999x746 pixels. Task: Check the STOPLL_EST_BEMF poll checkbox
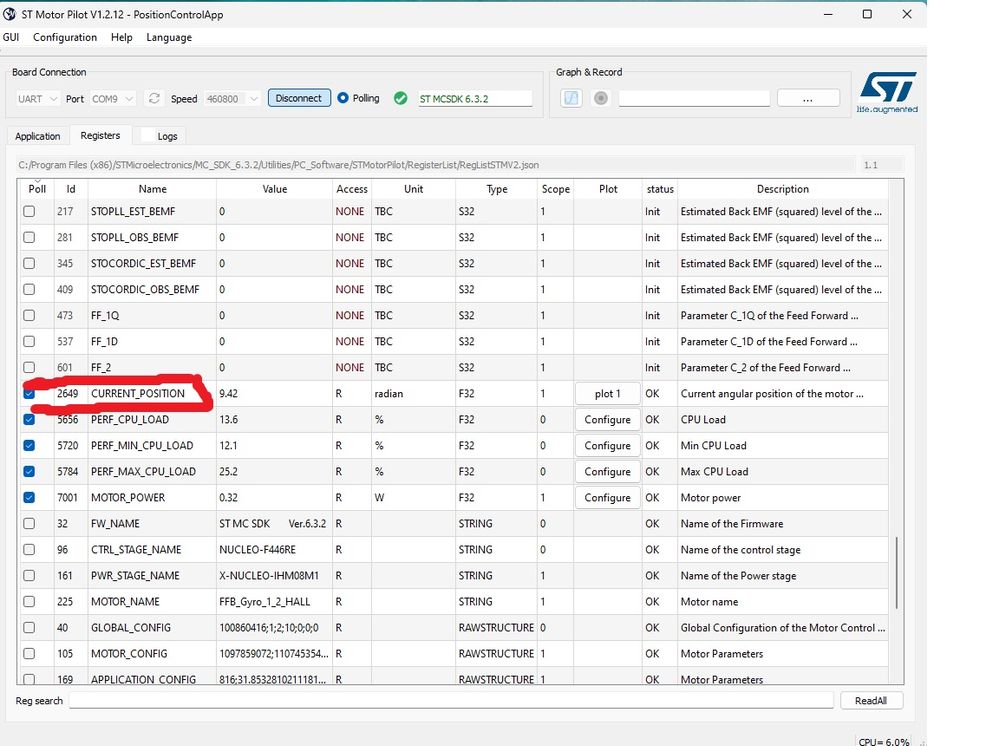(29, 211)
